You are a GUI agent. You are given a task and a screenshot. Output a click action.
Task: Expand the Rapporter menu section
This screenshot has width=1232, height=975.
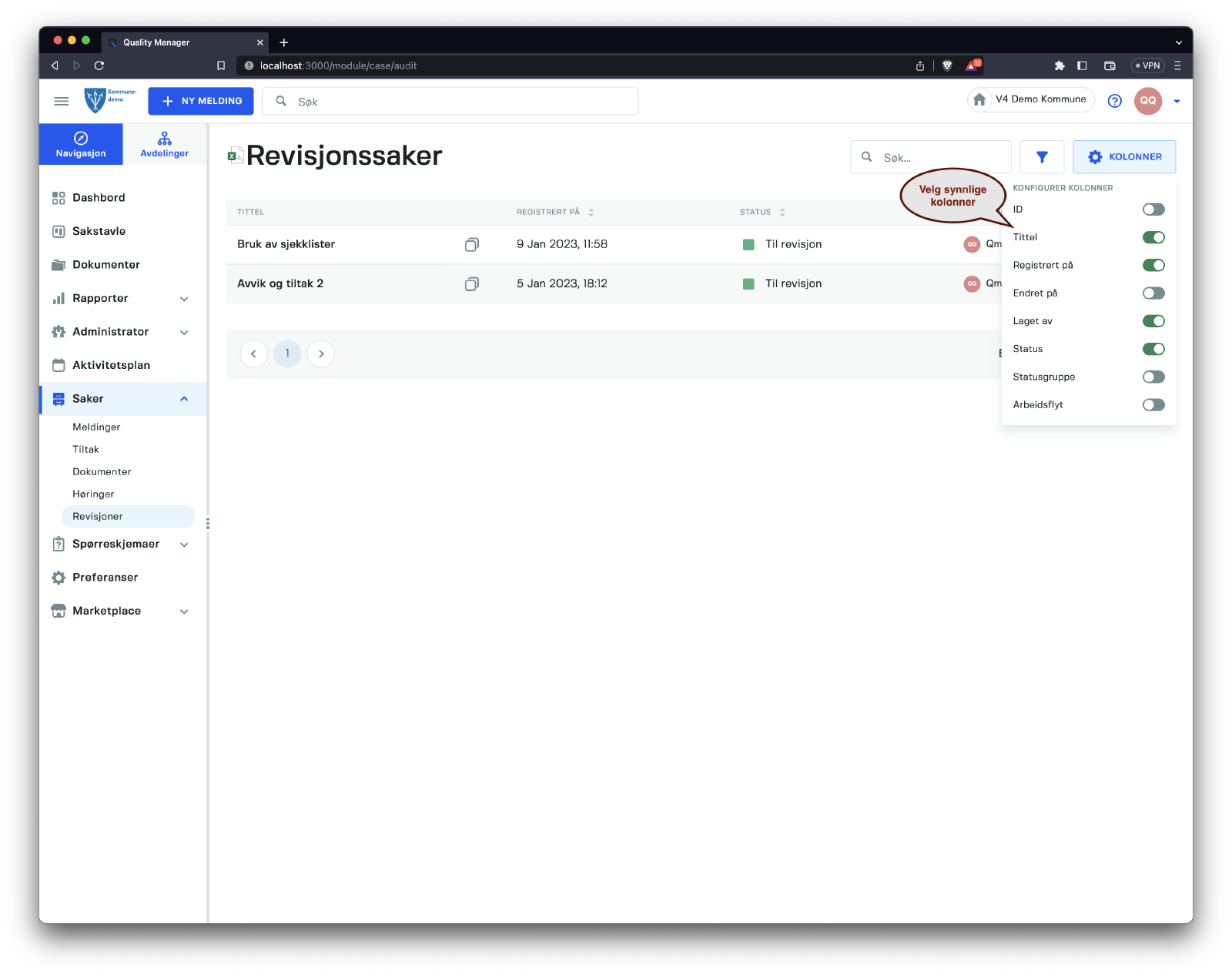[184, 299]
